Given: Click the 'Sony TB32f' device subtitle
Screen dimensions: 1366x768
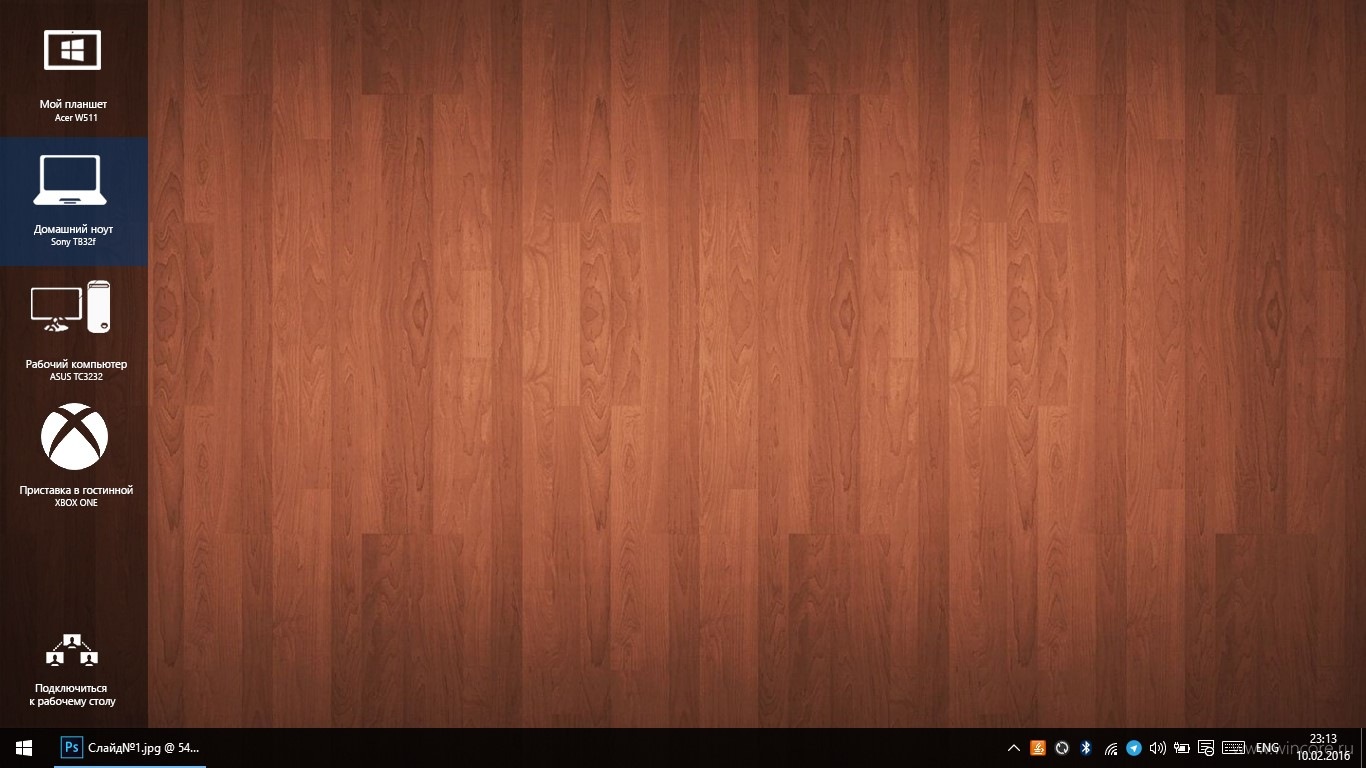Looking at the screenshot, I should tap(73, 242).
